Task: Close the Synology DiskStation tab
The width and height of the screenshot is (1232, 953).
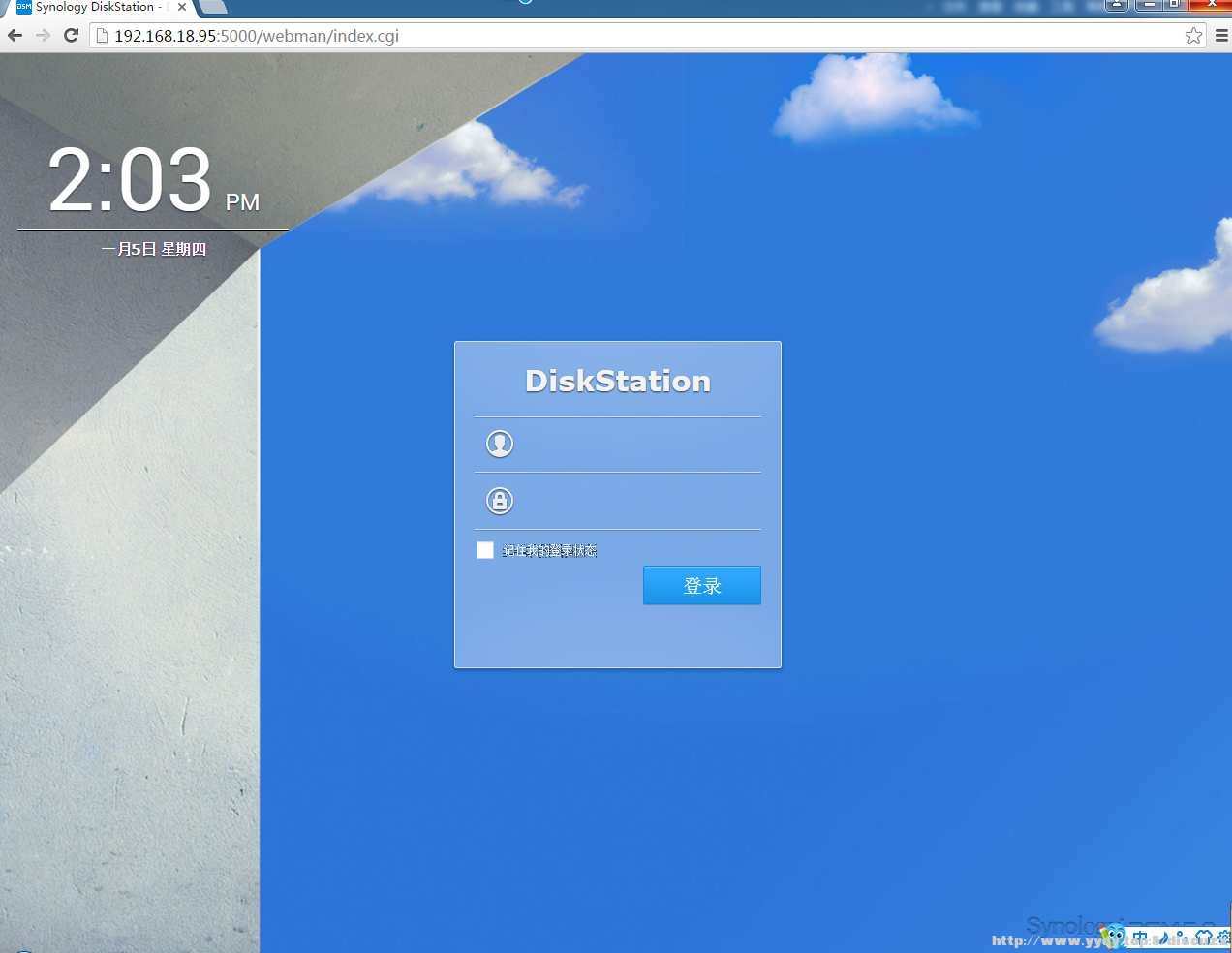Action: (182, 7)
